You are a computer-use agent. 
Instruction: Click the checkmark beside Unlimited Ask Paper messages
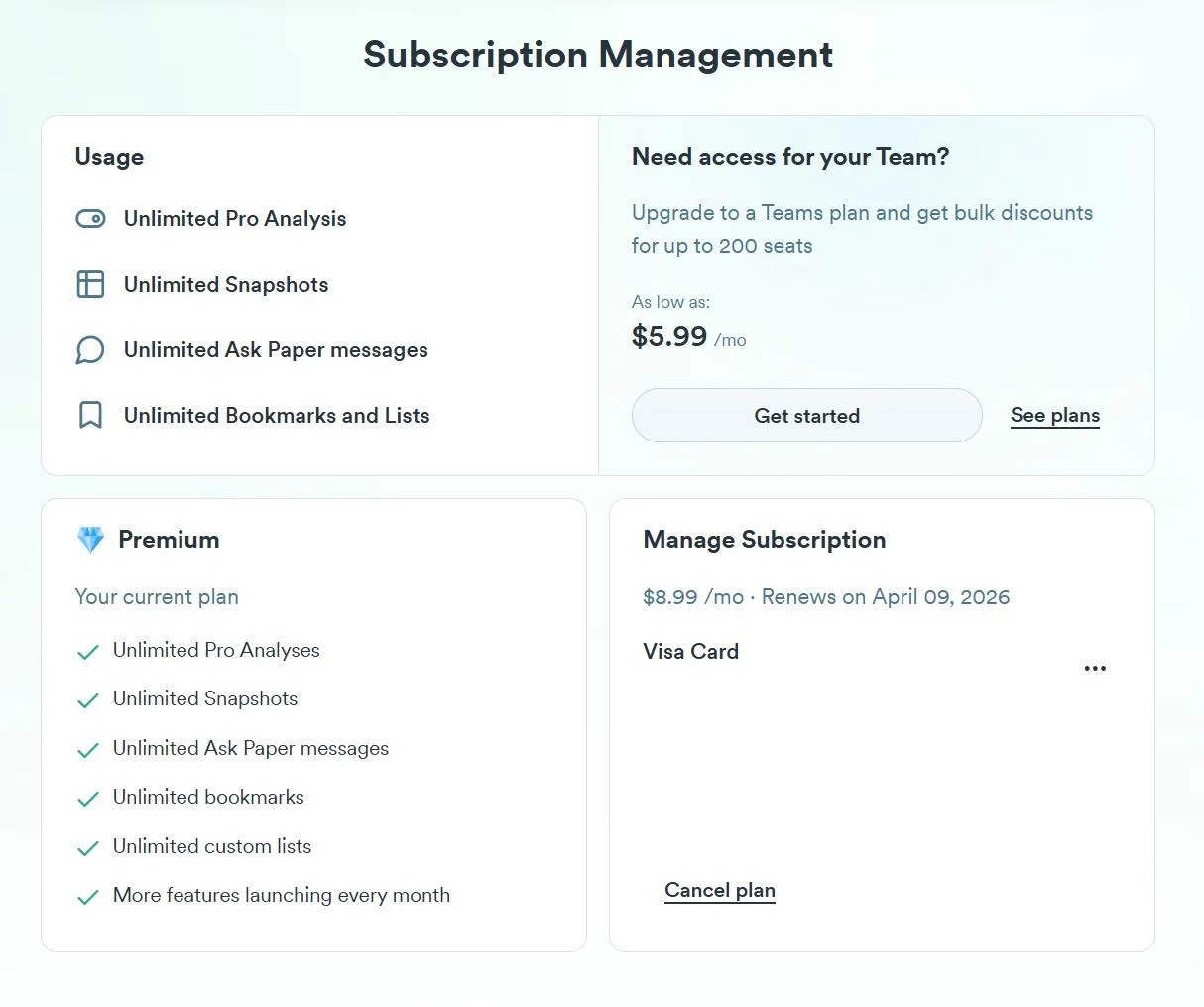click(x=88, y=750)
